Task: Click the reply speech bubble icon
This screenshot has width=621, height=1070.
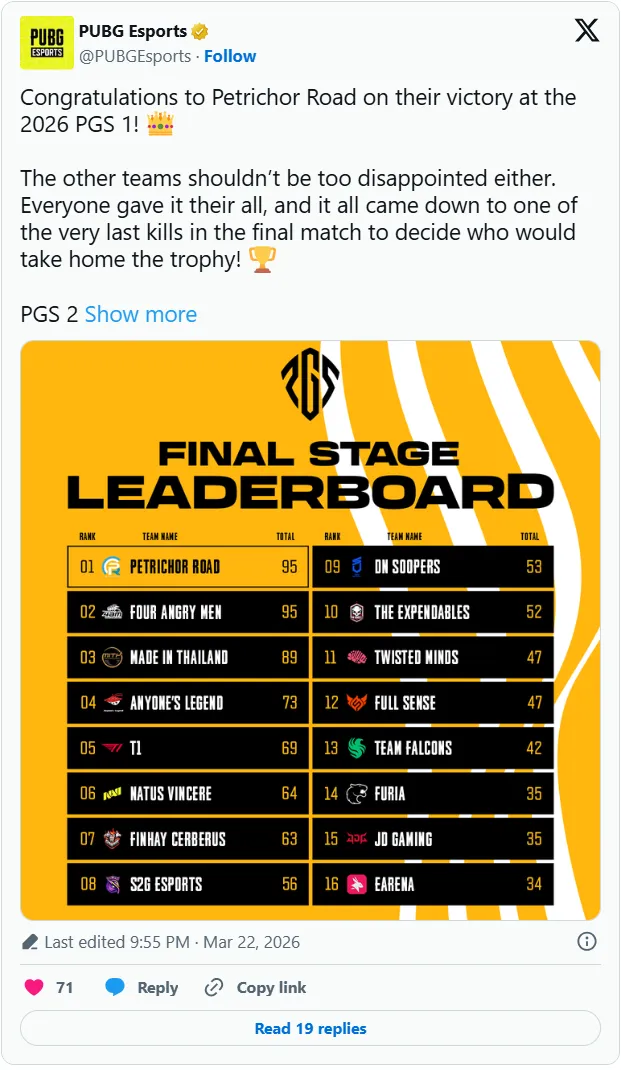Action: (115, 987)
